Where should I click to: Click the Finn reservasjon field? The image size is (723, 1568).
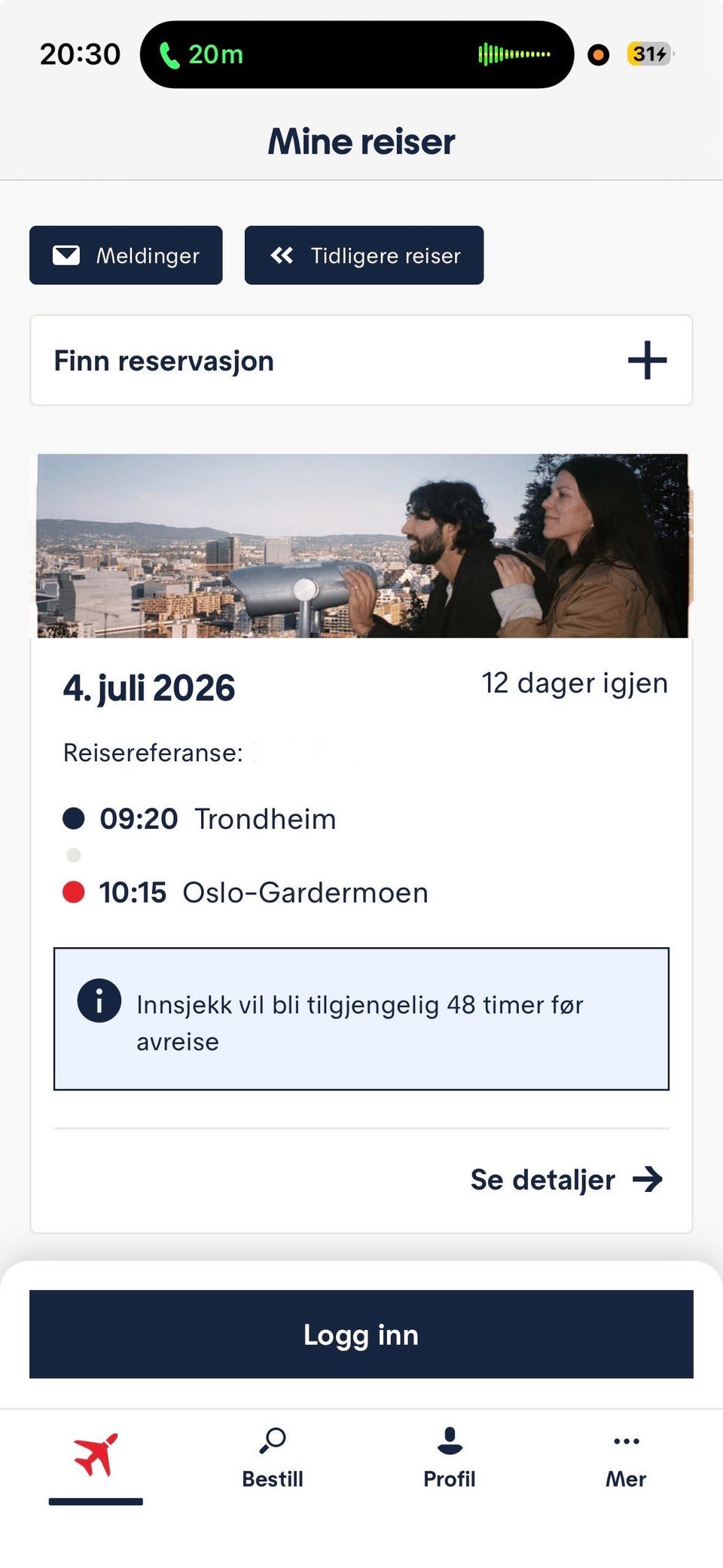coord(361,360)
